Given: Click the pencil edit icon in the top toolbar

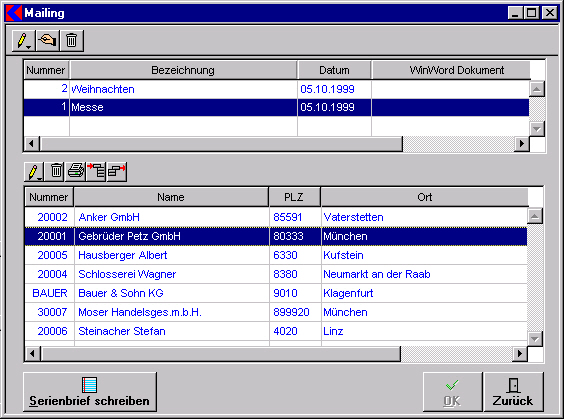Looking at the screenshot, I should (24, 41).
